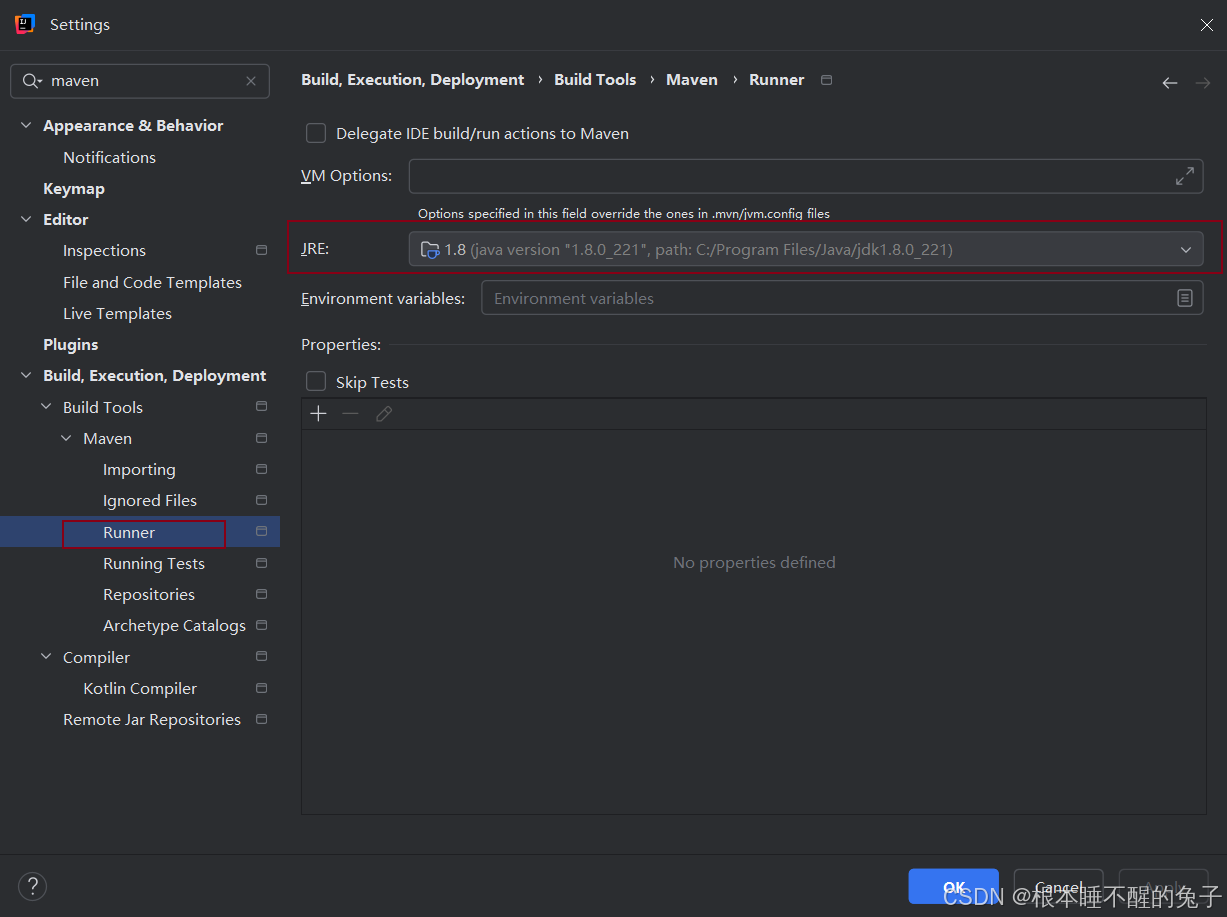Image resolution: width=1227 pixels, height=917 pixels.
Task: Click the remove property minus icon
Action: (x=350, y=413)
